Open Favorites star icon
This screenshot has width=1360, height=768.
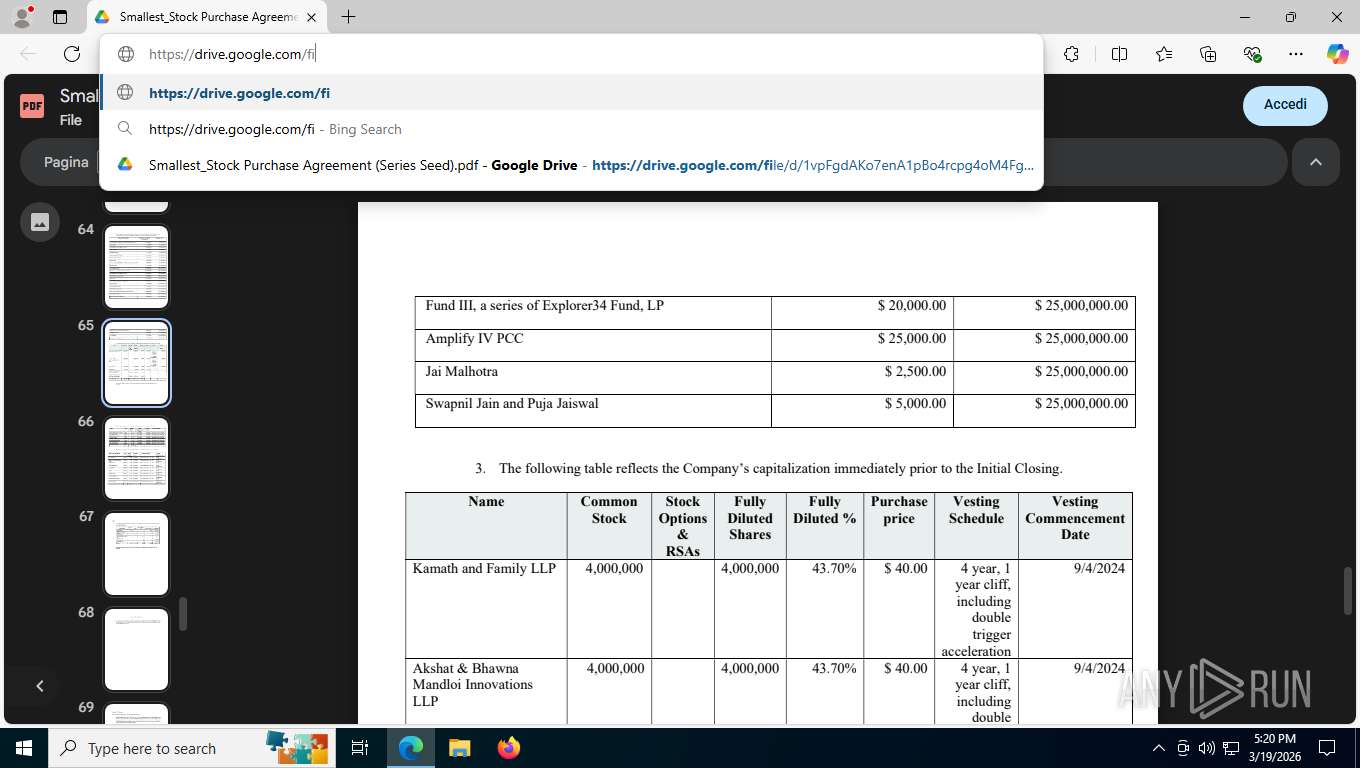click(1164, 54)
